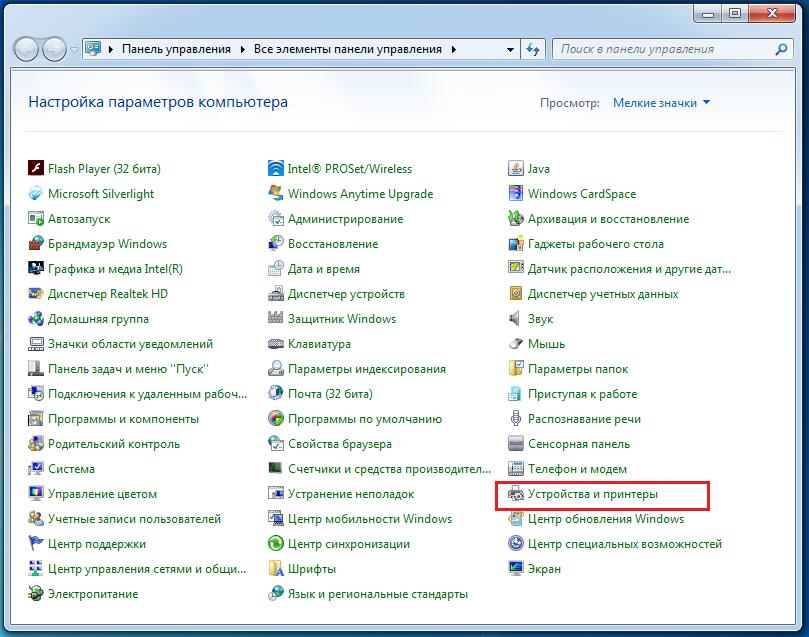The height and width of the screenshot is (637, 809).
Task: Open Flash Player icon
Action: coord(36,169)
